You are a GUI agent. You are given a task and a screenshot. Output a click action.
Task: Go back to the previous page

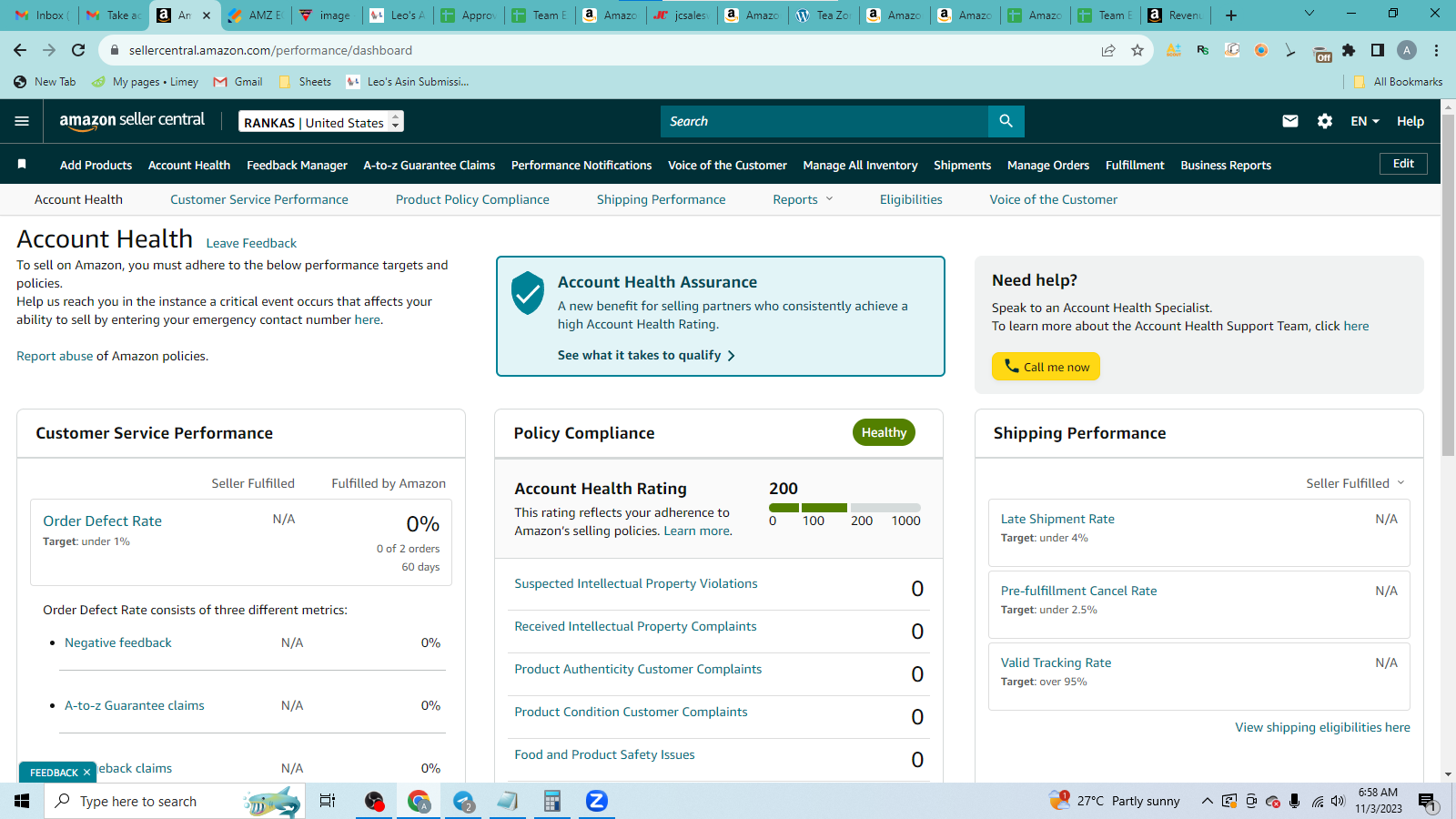20,50
